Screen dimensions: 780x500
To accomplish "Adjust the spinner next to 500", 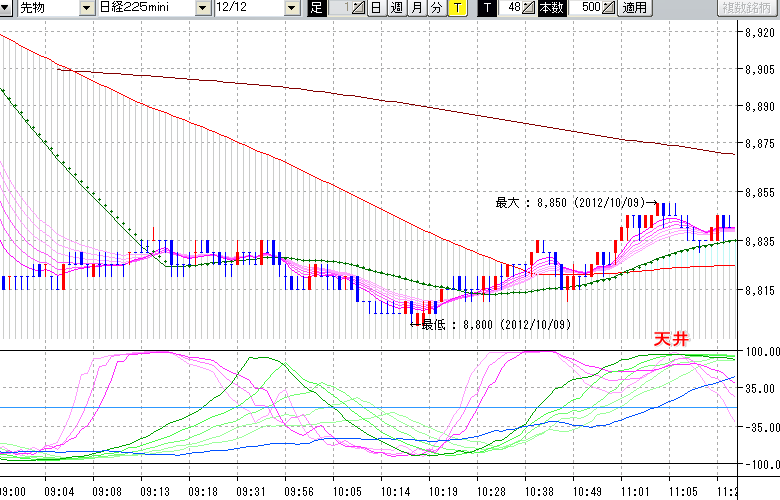I will point(608,9).
